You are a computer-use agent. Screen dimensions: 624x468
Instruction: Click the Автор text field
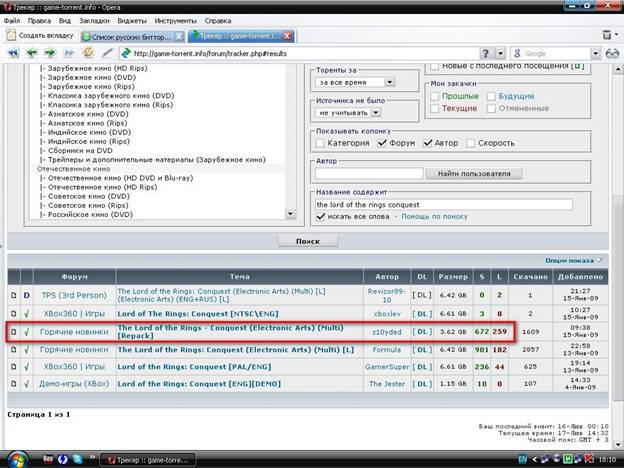pos(369,174)
